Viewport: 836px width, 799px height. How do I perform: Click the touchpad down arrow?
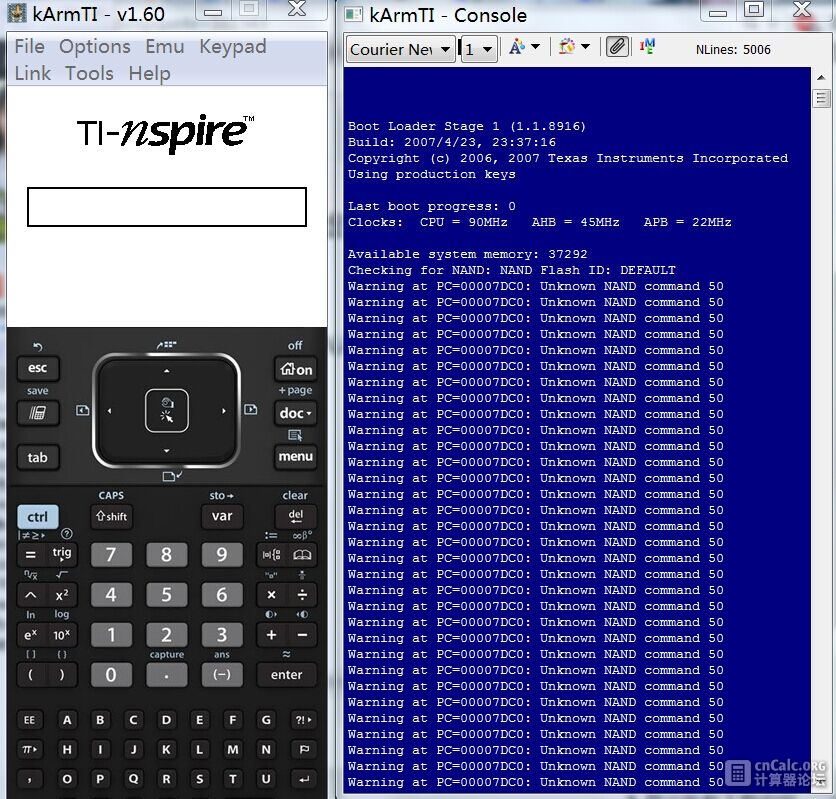click(167, 451)
